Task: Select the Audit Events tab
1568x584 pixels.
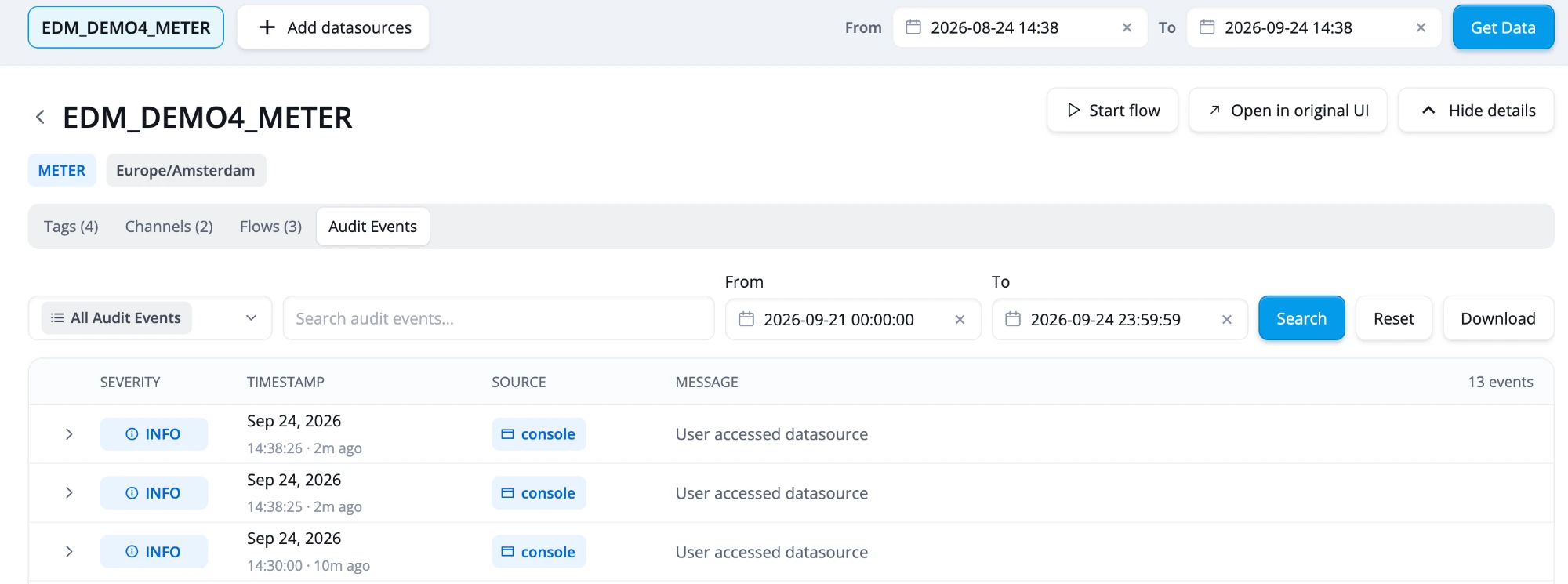Action: click(x=373, y=227)
